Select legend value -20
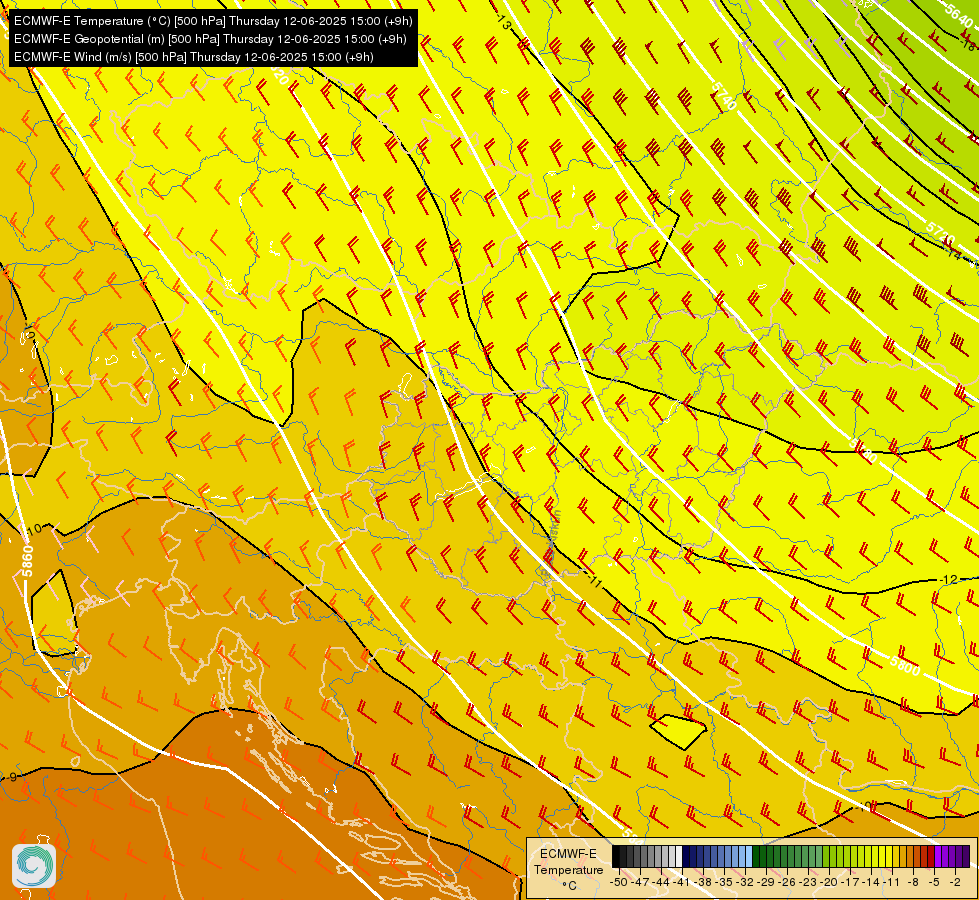The image size is (979, 900). coord(830,882)
